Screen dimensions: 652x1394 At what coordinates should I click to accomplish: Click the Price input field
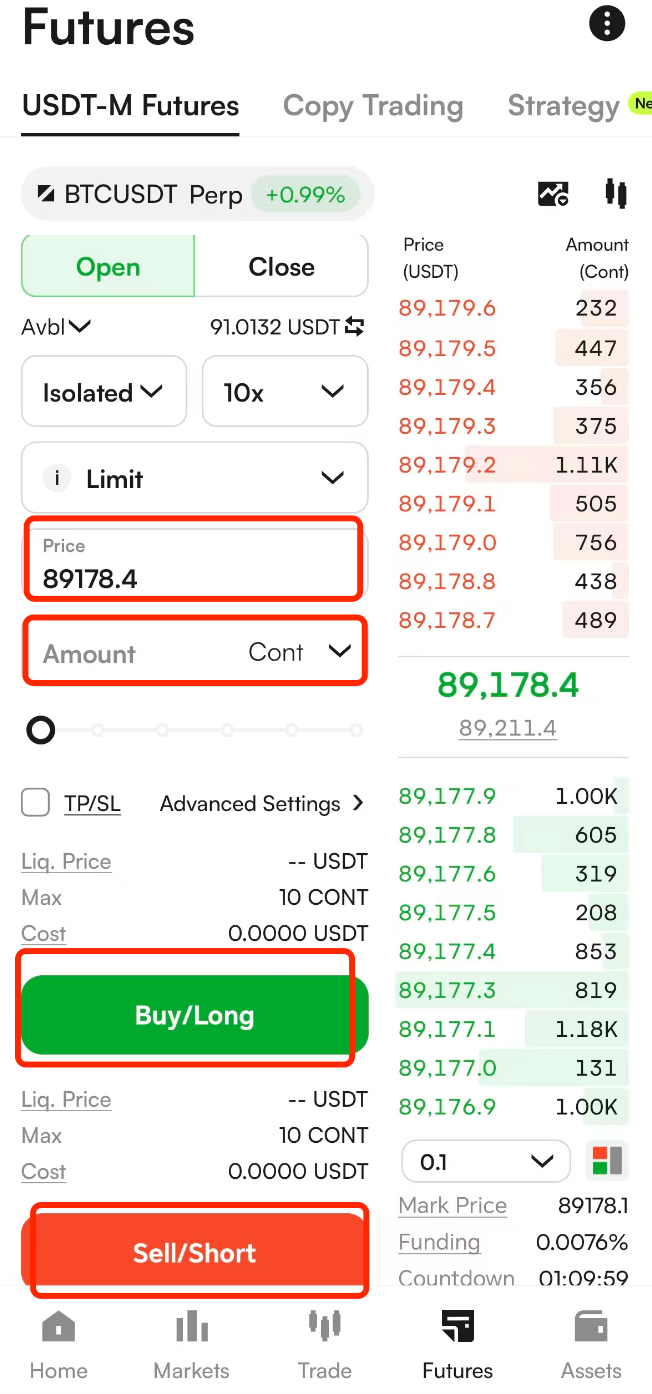click(x=193, y=564)
